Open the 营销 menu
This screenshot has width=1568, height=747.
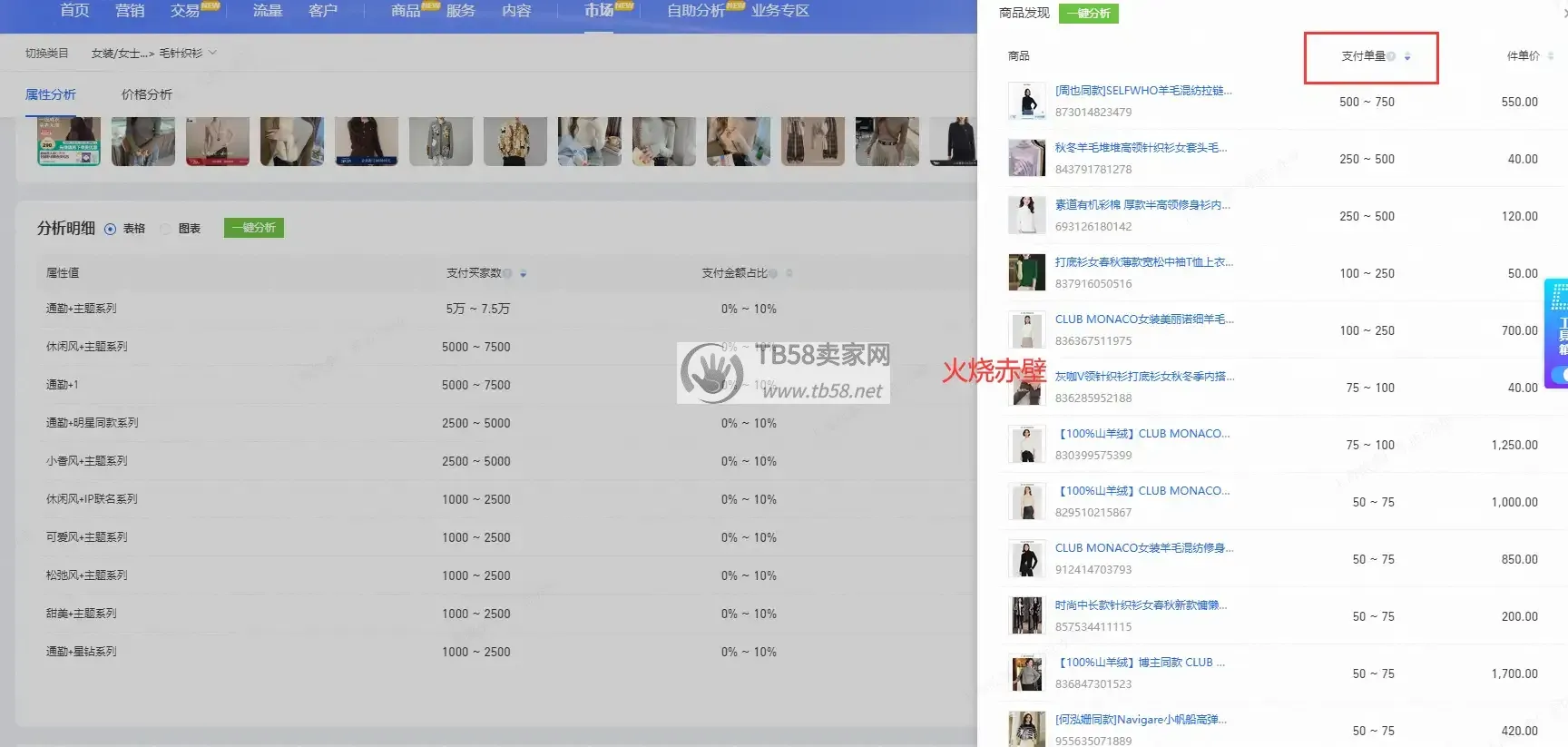point(130,11)
